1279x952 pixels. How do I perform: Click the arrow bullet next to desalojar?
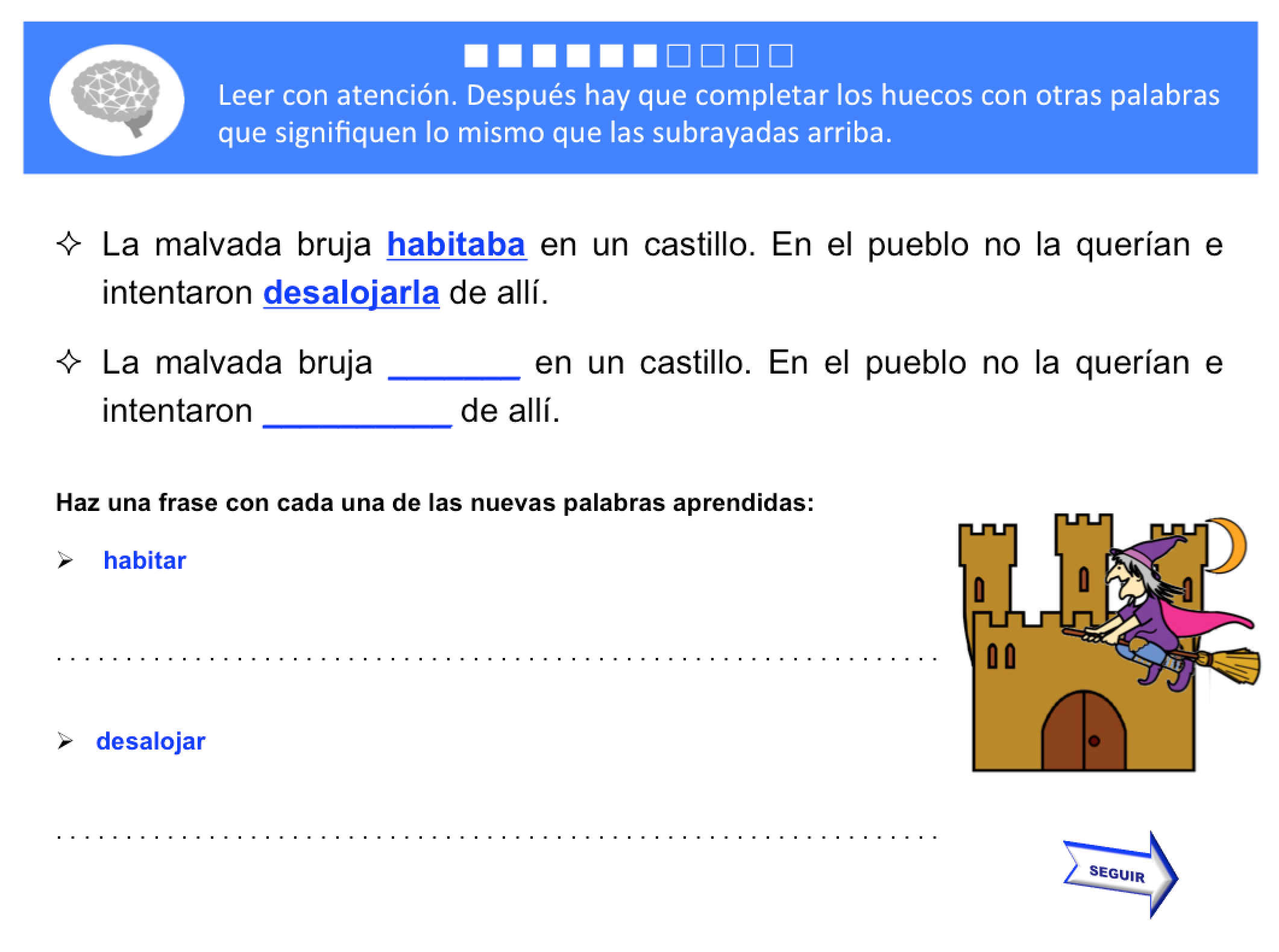pos(66,741)
